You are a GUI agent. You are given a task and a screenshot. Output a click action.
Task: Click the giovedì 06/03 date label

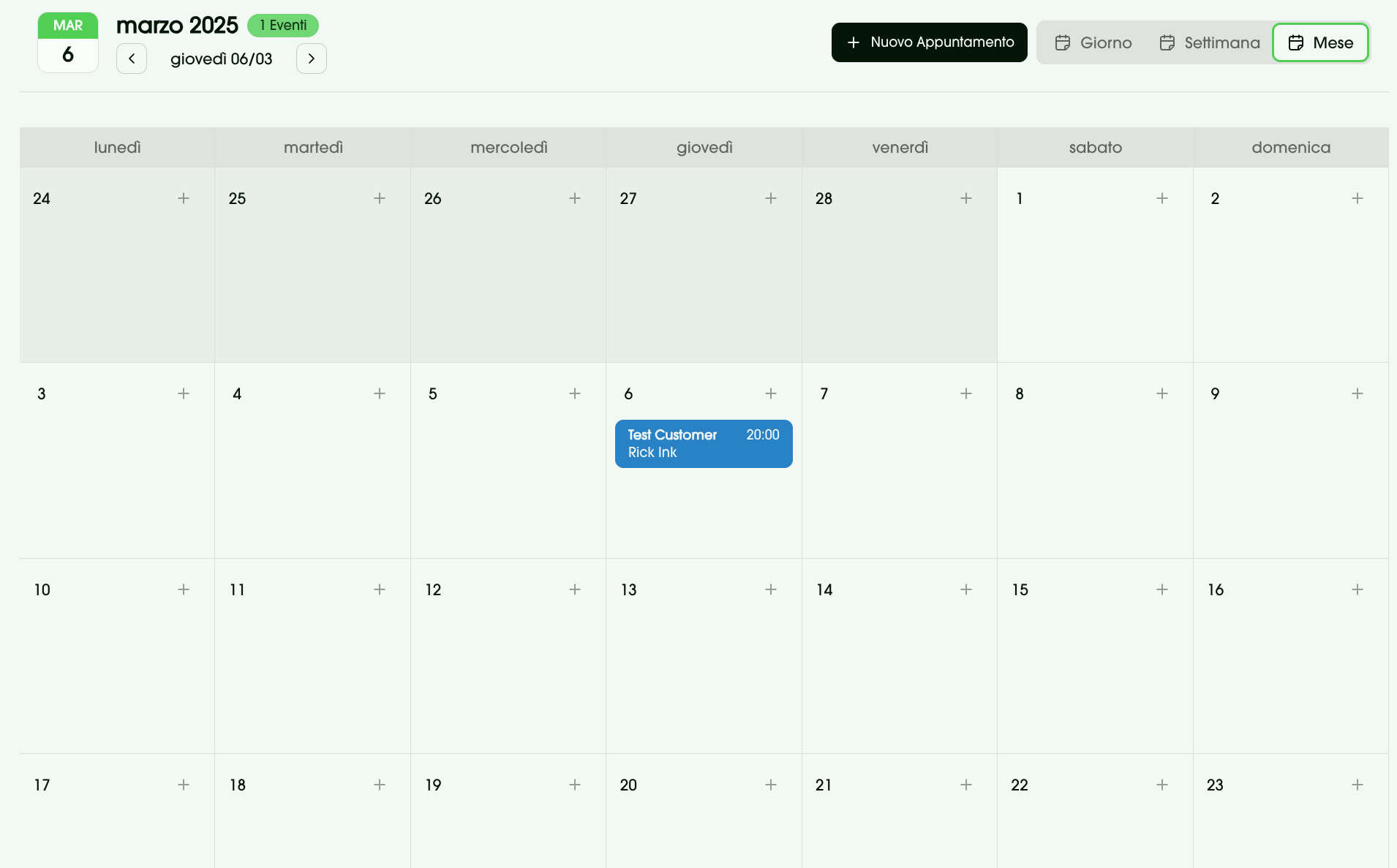point(222,59)
